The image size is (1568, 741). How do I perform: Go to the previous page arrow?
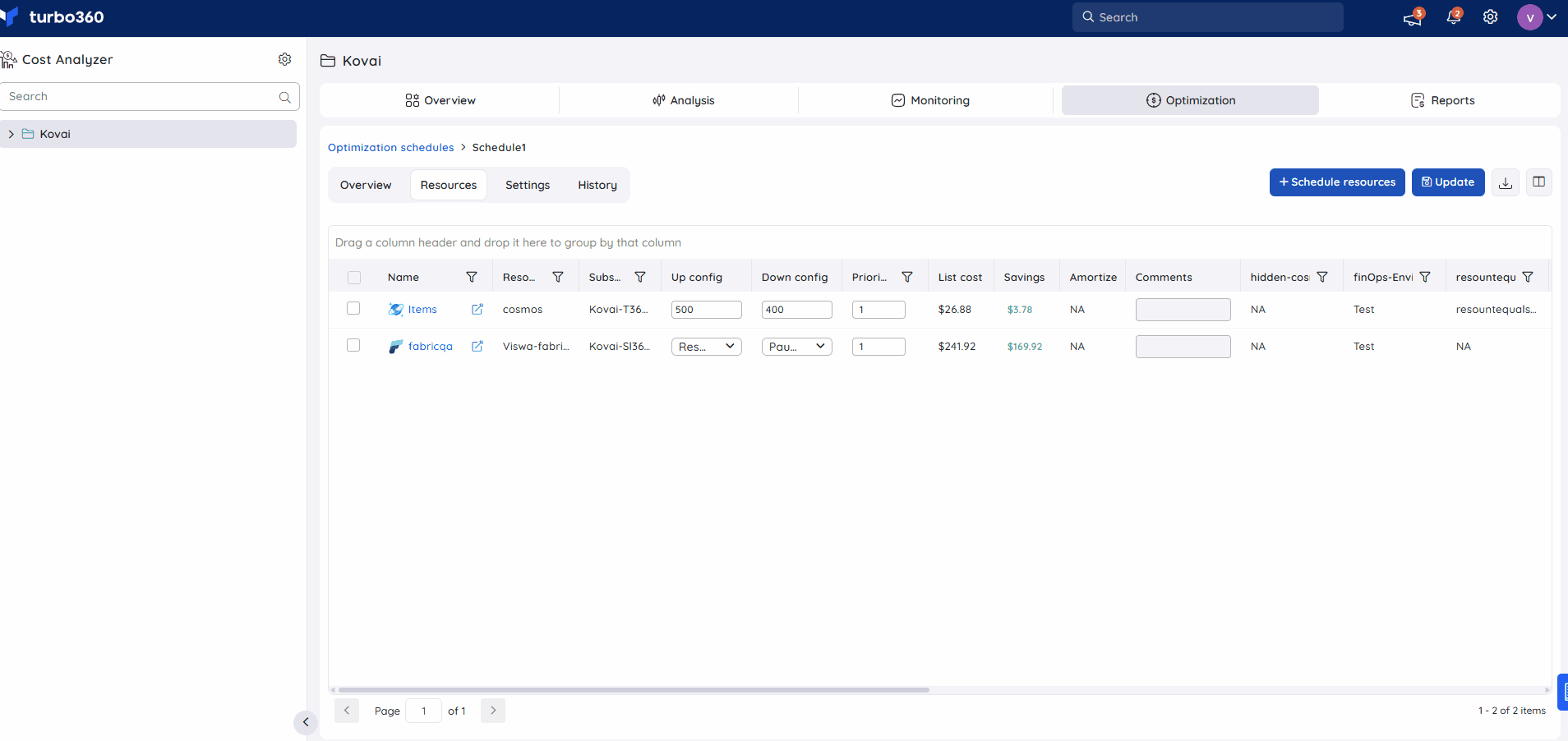click(347, 711)
